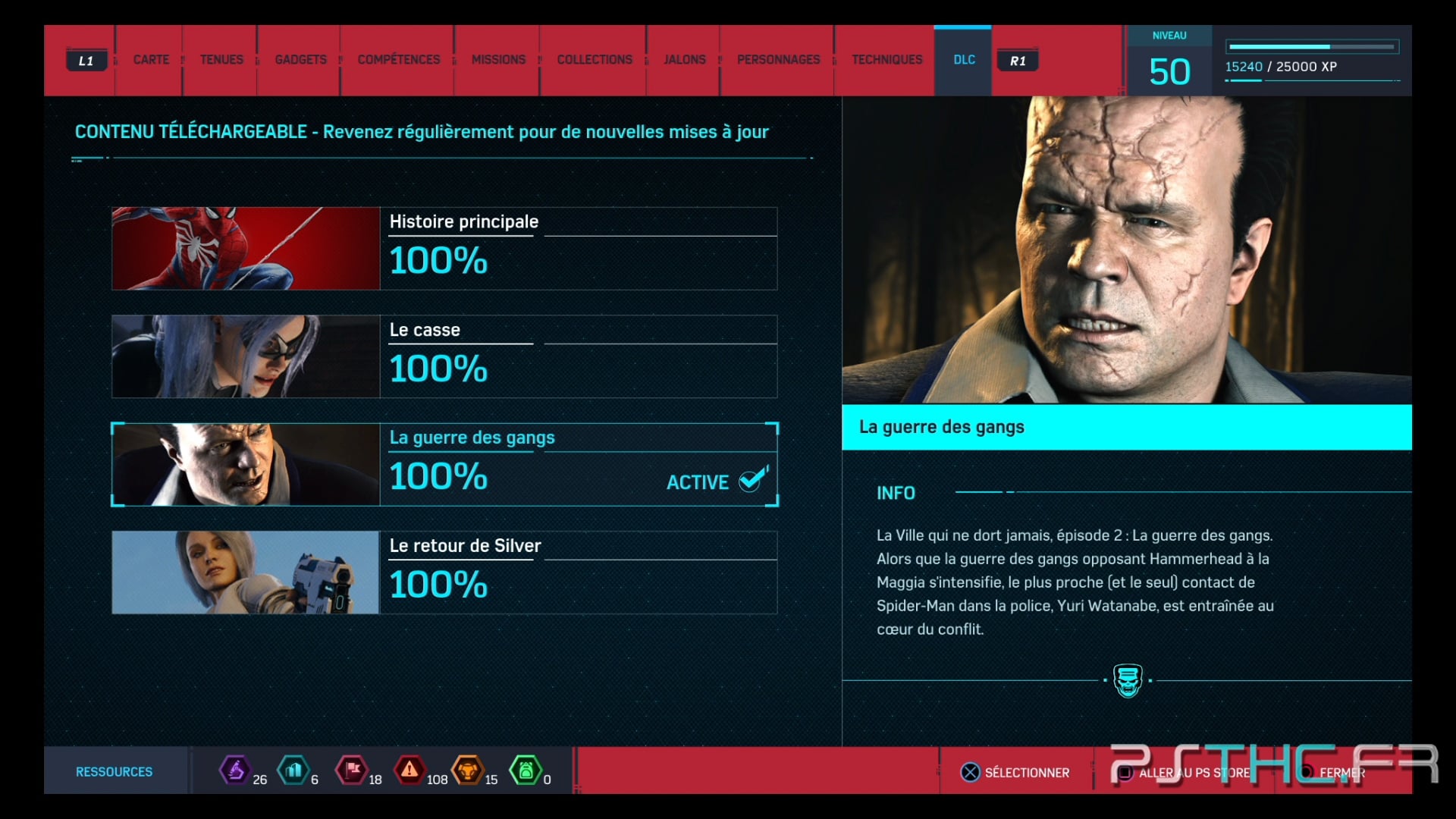Click the NIVEAU label
Screen dimensions: 1456x819
click(x=1169, y=36)
